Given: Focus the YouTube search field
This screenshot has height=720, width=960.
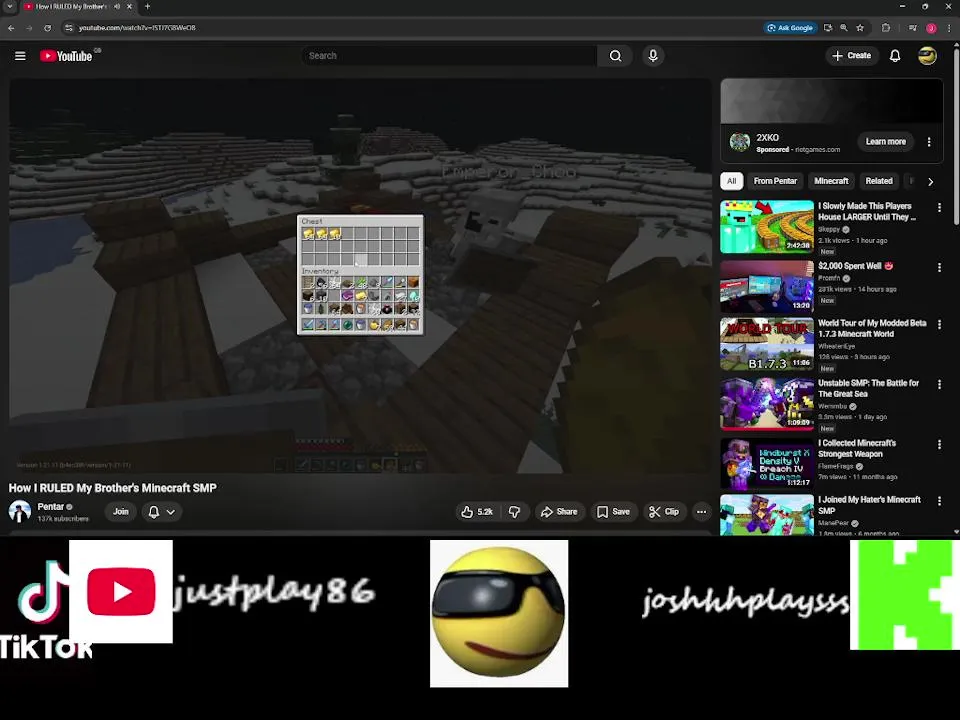Looking at the screenshot, I should [x=450, y=56].
